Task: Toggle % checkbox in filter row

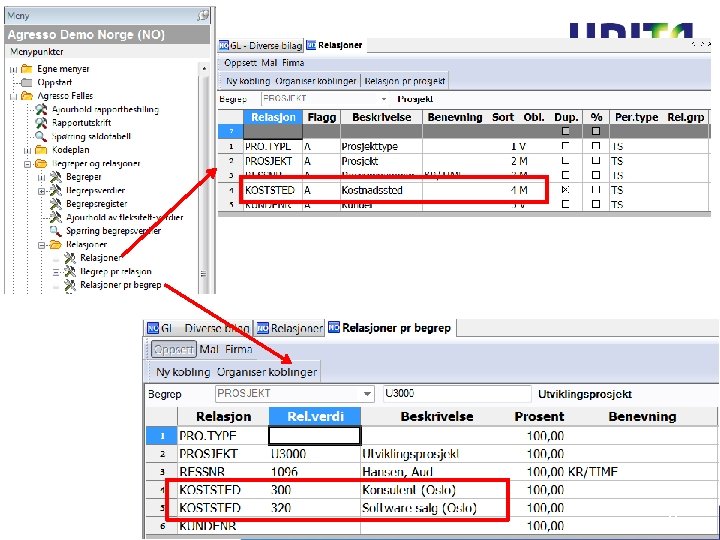Action: (596, 131)
